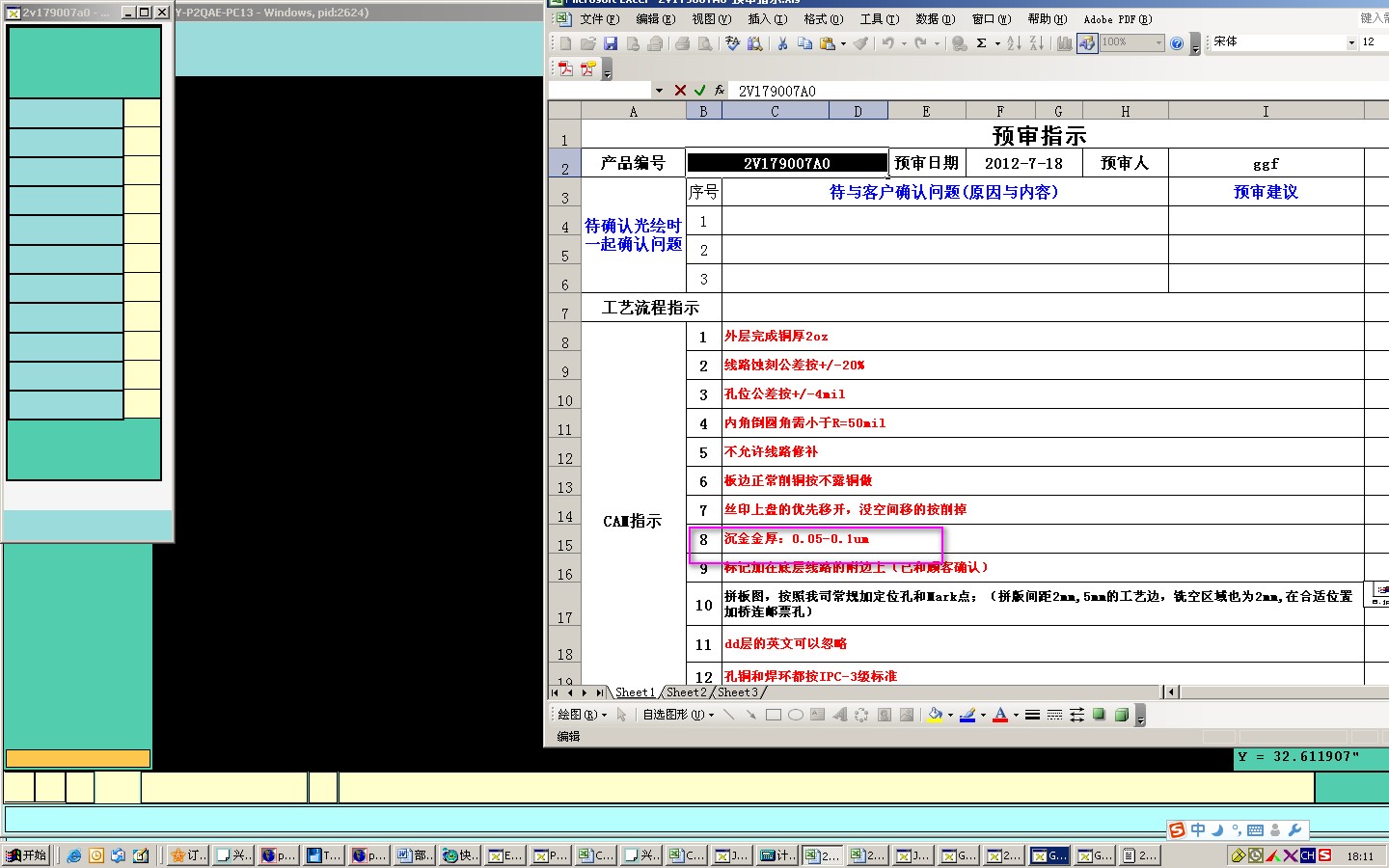The width and height of the screenshot is (1389, 868).
Task: Save the workbook with floppy icon
Action: coord(611,43)
